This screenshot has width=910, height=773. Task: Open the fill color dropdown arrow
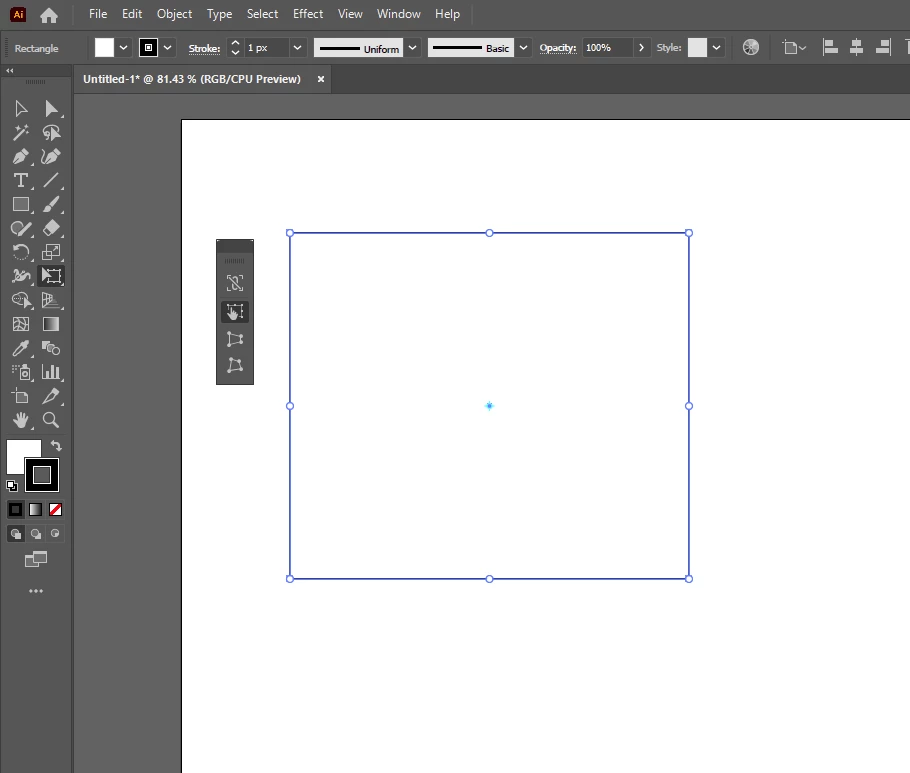point(123,48)
